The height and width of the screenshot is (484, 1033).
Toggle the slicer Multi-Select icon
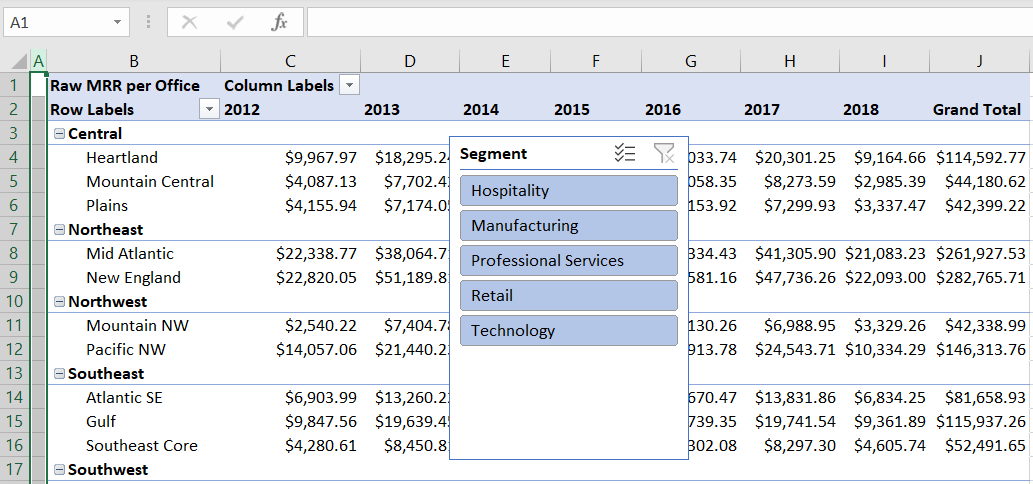pyautogui.click(x=624, y=153)
